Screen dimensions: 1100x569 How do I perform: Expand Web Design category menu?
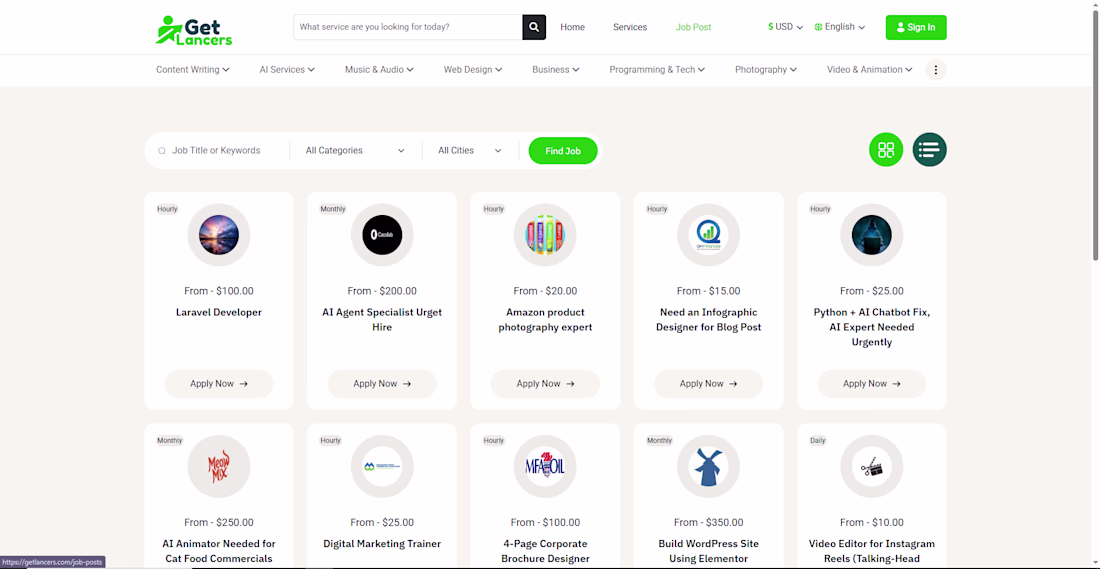point(473,69)
